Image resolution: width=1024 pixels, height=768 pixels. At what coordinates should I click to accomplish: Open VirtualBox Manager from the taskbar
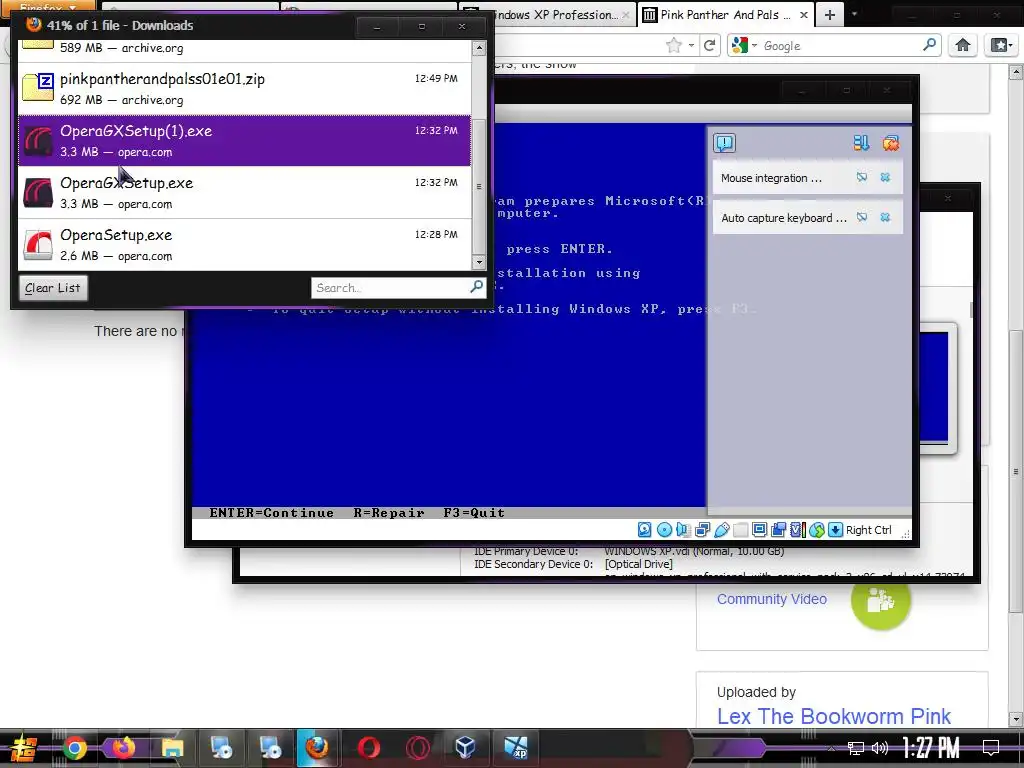pos(466,748)
